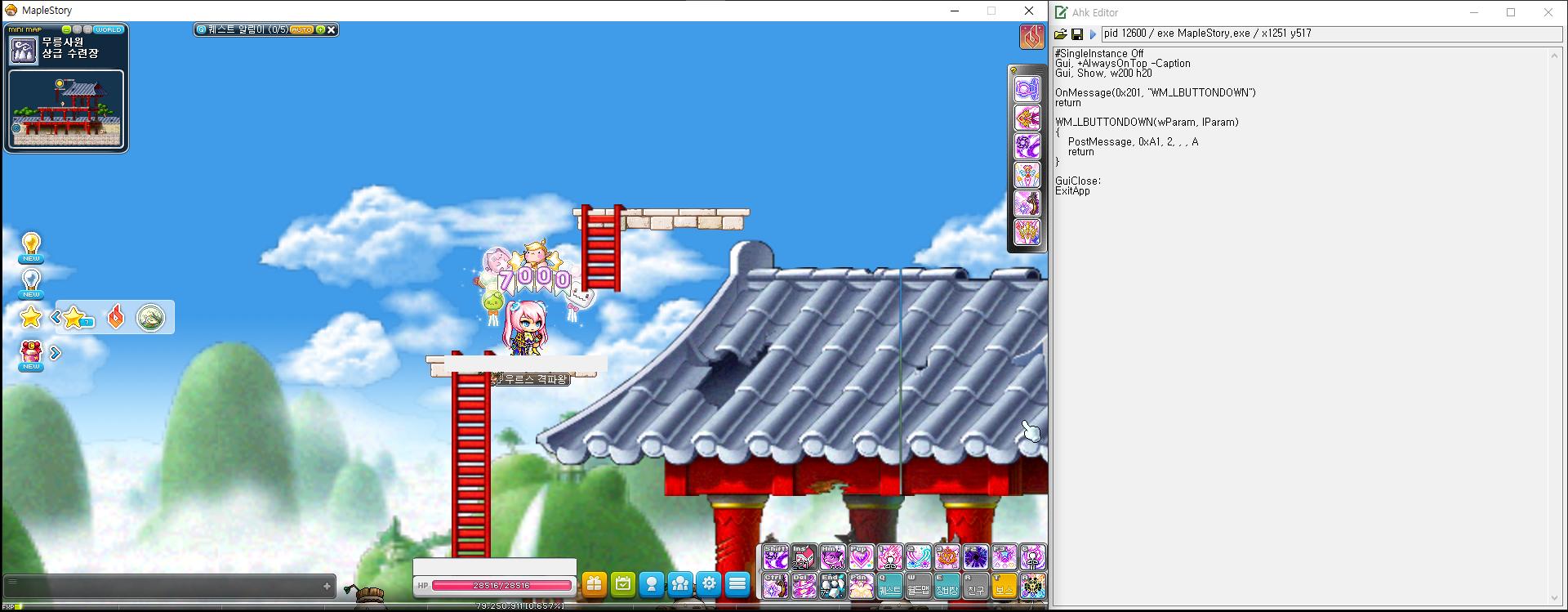Click the Ahk Editor pid info field
The height and width of the screenshot is (612, 1568).
pyautogui.click(x=1331, y=34)
